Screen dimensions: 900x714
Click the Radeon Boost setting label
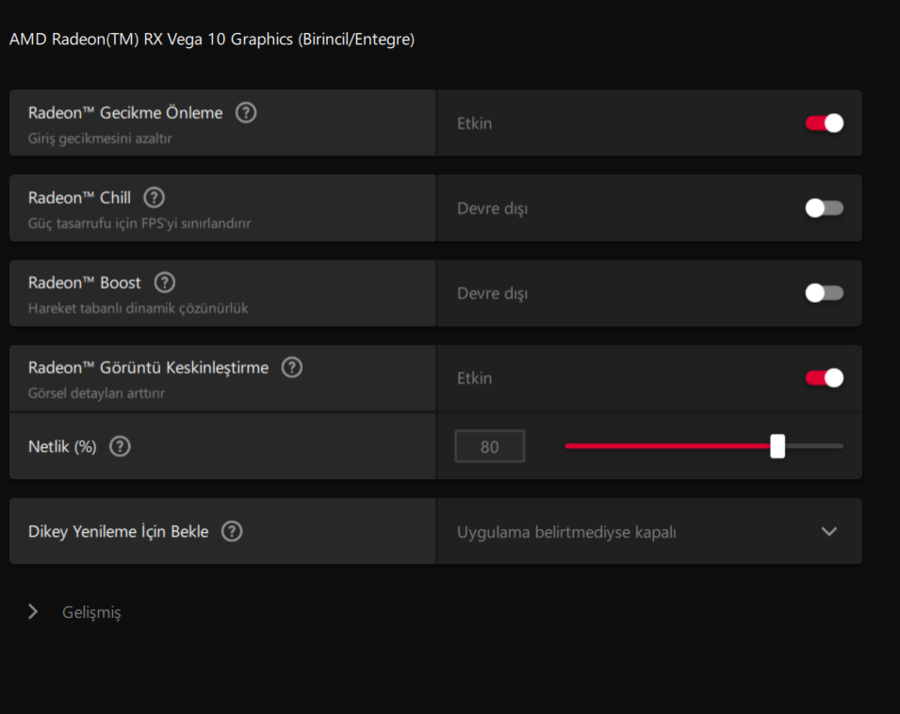[84, 282]
